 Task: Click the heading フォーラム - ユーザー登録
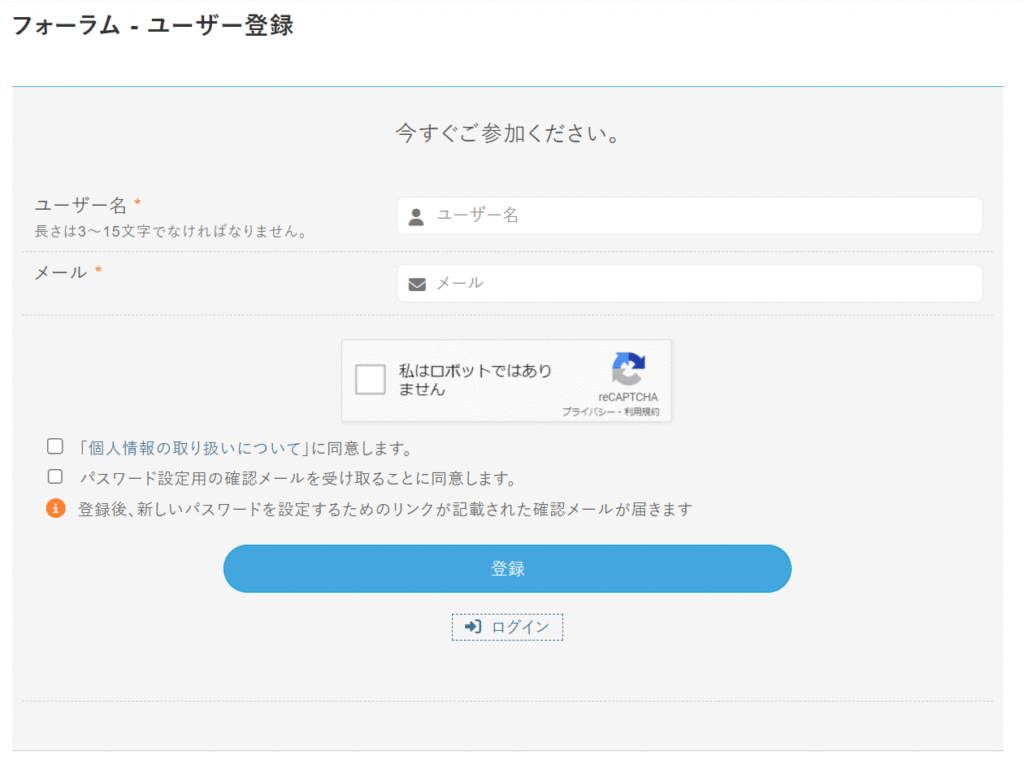(153, 25)
